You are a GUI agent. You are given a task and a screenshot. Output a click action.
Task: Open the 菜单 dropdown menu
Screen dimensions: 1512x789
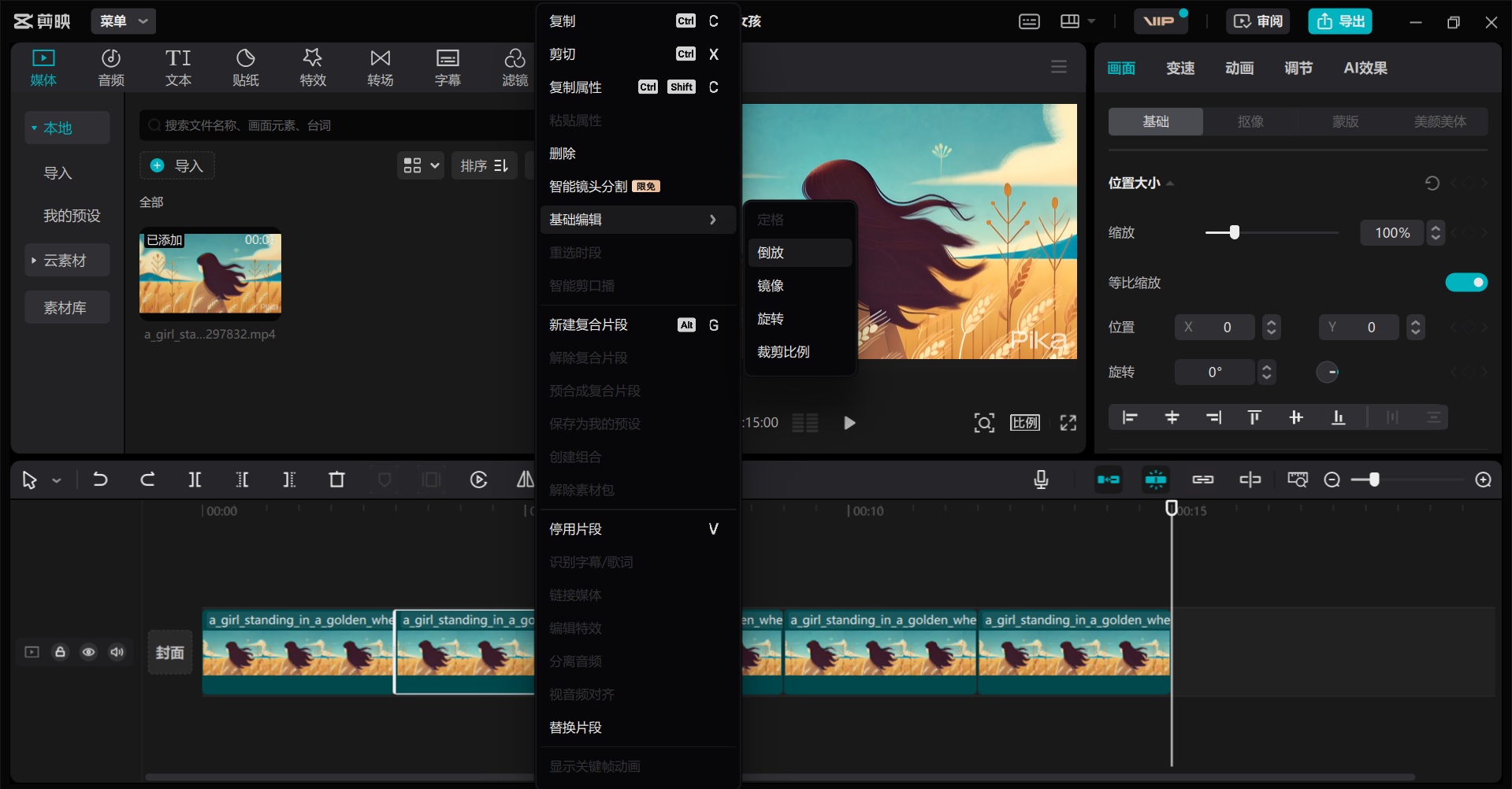pyautogui.click(x=123, y=21)
